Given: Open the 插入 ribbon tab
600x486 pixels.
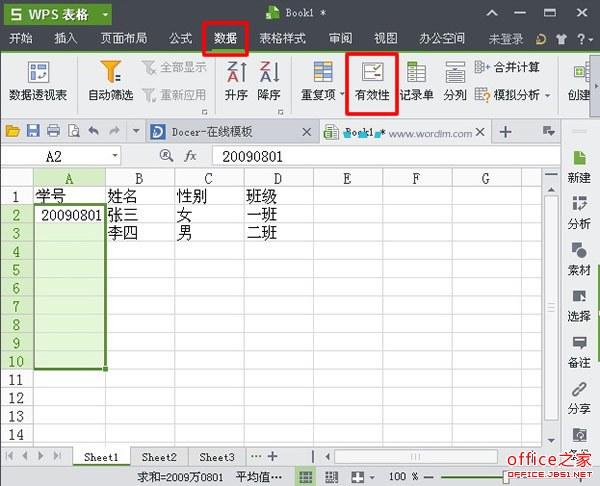Looking at the screenshot, I should 65,38.
